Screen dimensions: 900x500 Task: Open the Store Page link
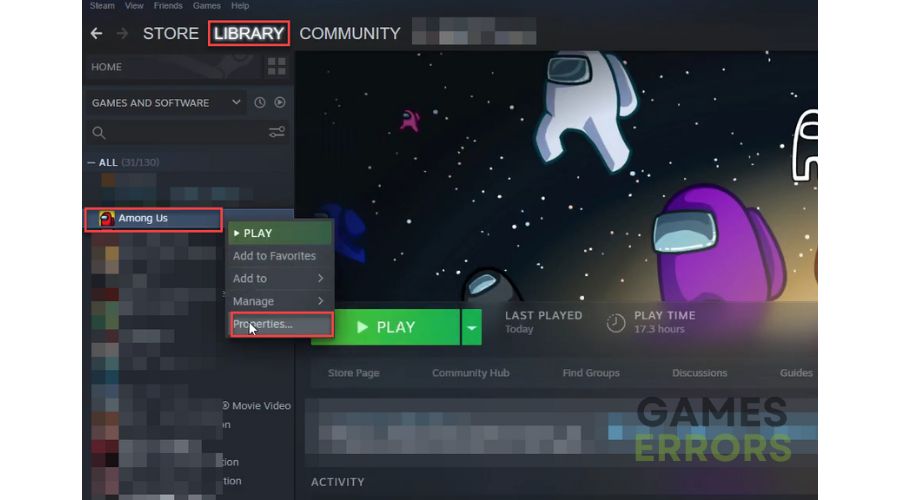pos(354,373)
